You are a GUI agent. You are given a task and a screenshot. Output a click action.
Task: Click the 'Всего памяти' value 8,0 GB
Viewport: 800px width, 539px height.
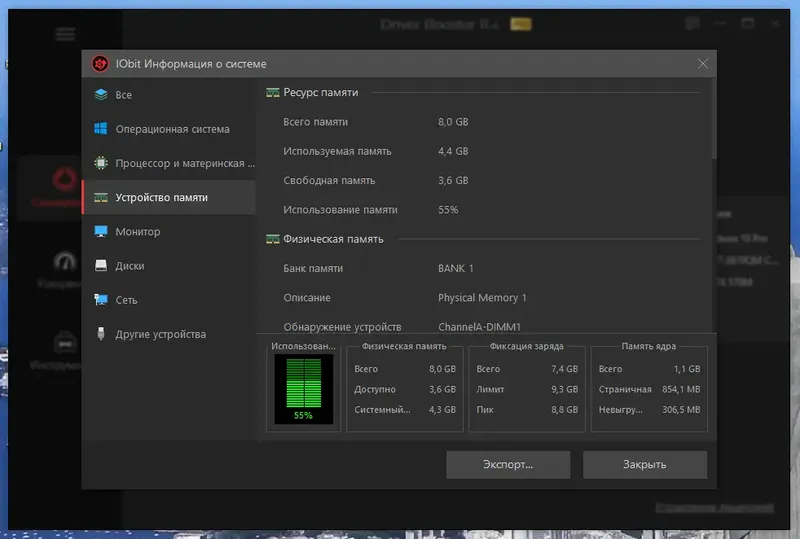click(x=453, y=122)
